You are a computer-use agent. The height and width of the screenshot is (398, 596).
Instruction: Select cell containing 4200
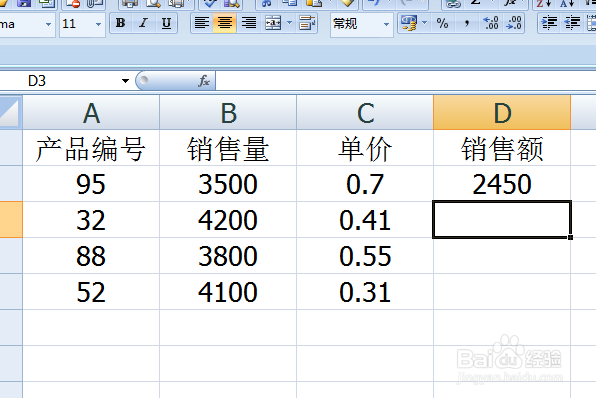click(x=228, y=220)
